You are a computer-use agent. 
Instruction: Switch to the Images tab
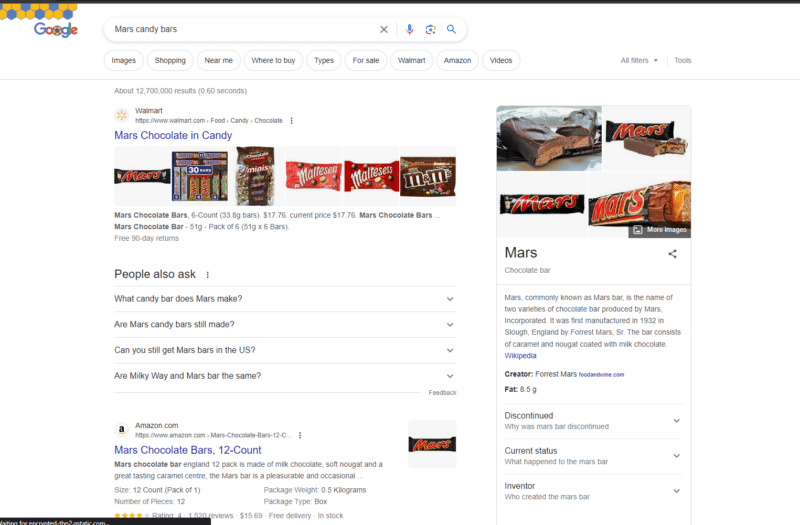tap(124, 61)
